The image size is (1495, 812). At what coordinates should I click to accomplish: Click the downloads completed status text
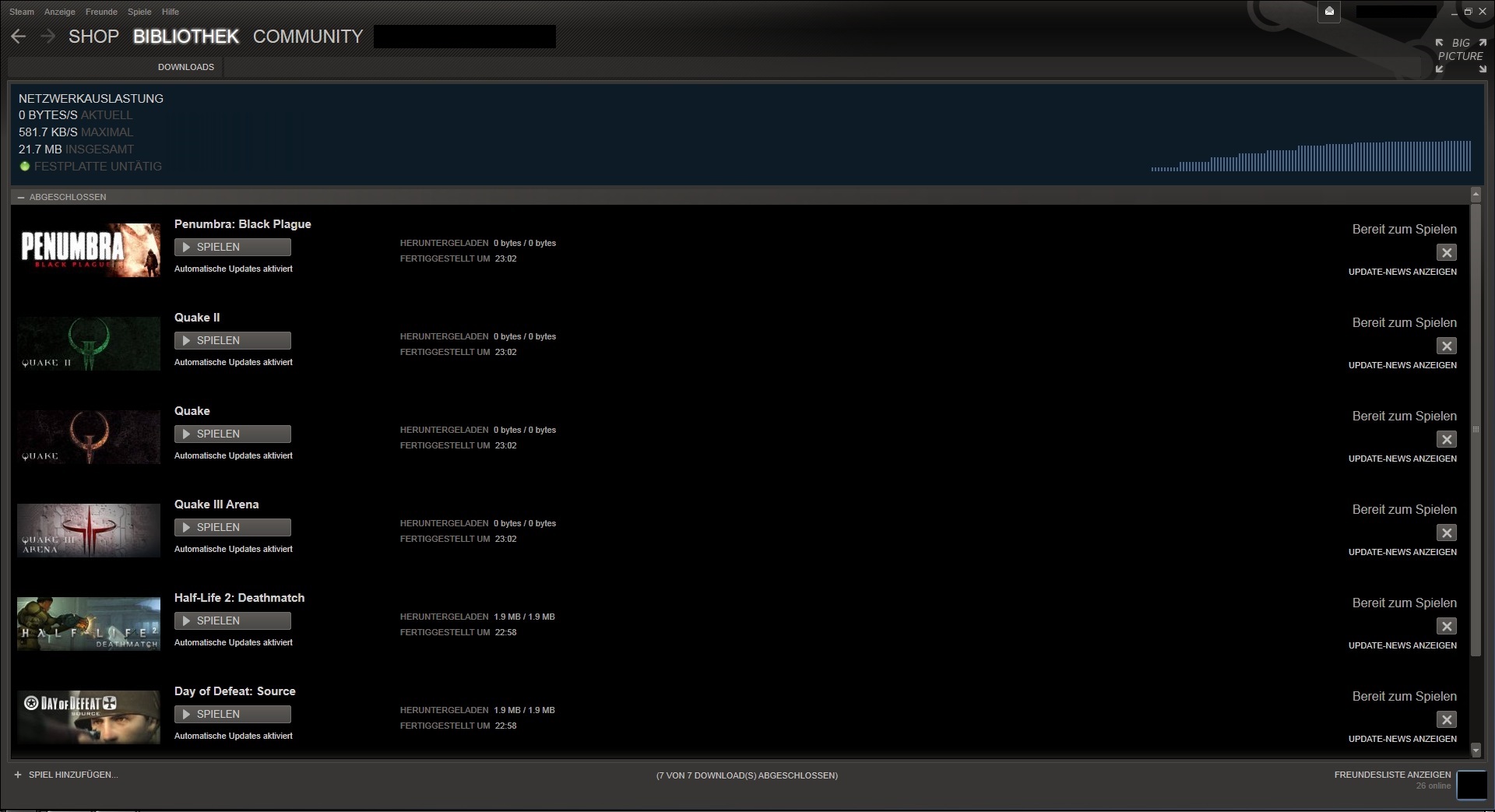point(747,775)
